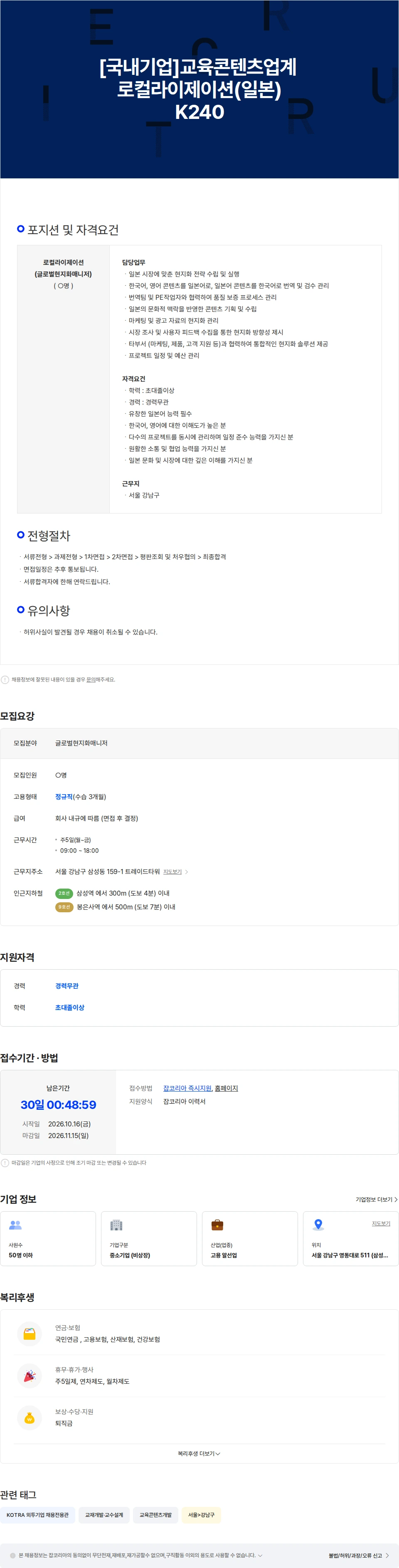
Task: Click the 산업(업종) briefcase icon
Action: point(217,1225)
